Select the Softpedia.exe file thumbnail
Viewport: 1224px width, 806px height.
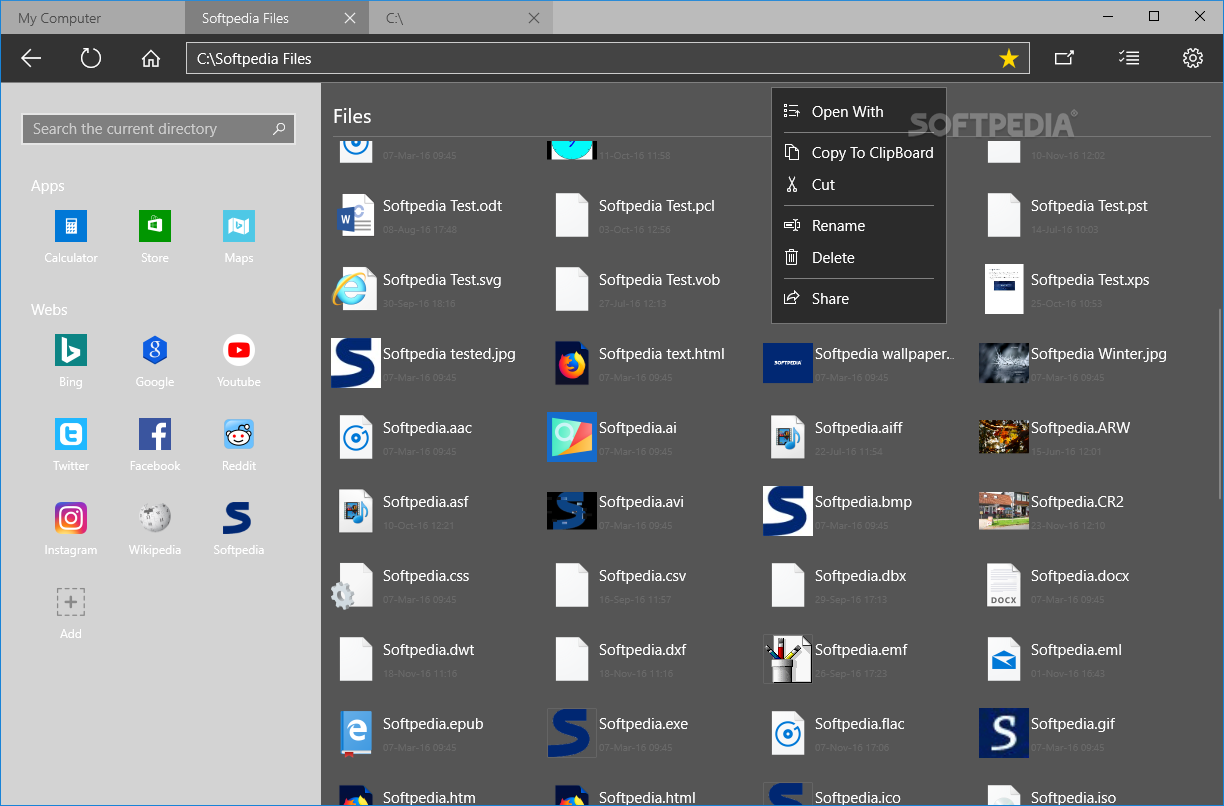point(572,733)
